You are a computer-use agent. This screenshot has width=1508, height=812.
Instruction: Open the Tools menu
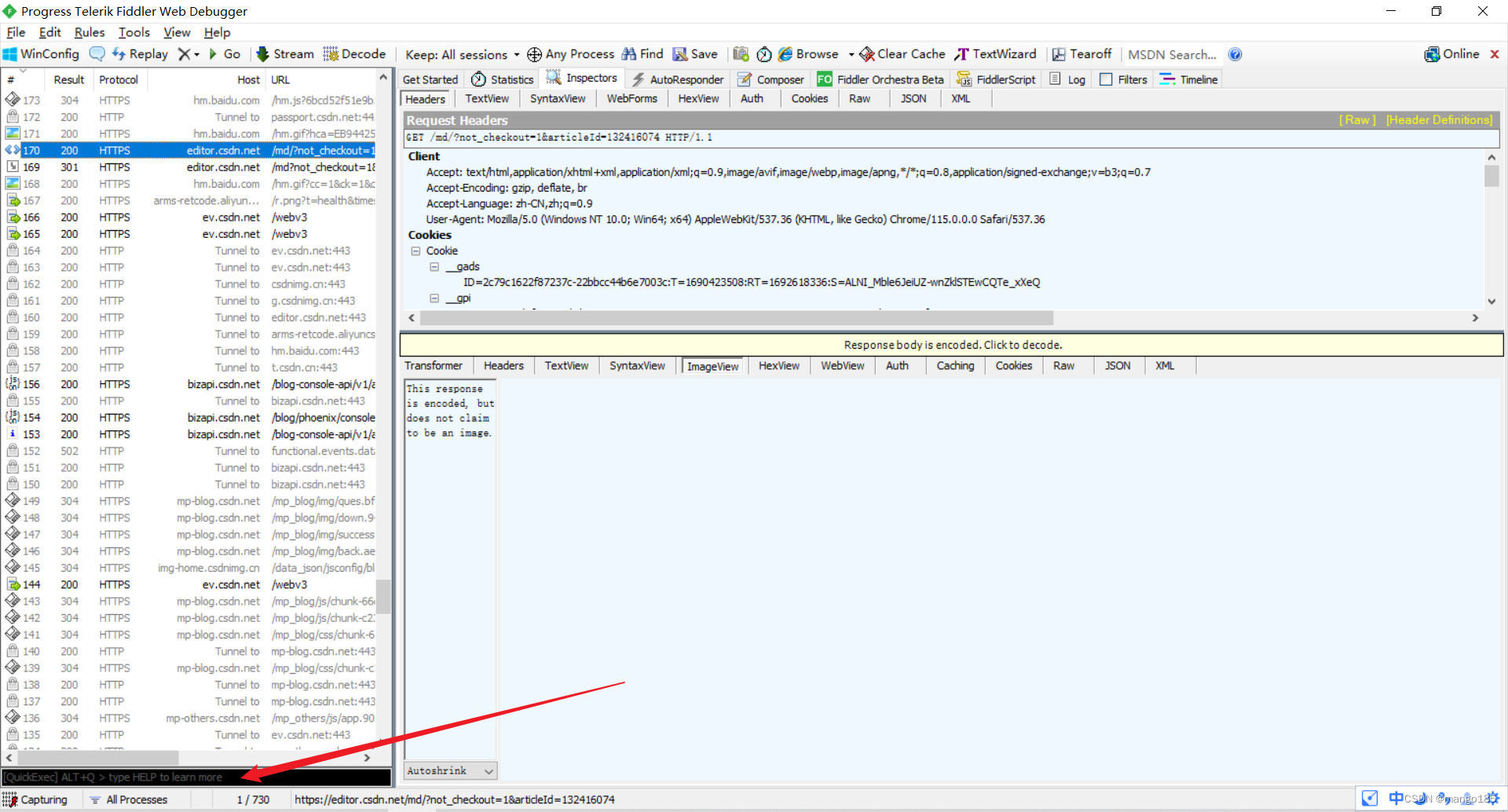tap(134, 32)
